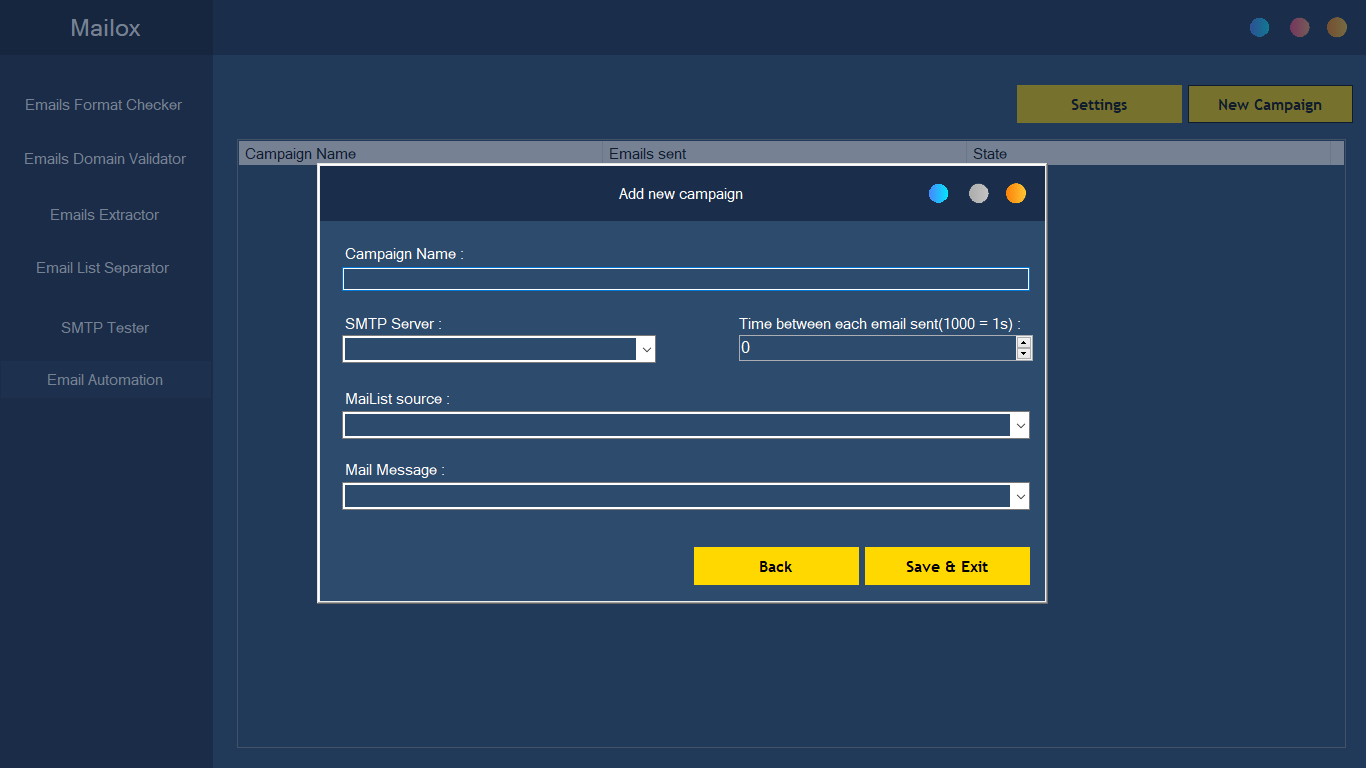
Task: Increase the time between emails with the up arrow
Action: (1025, 343)
